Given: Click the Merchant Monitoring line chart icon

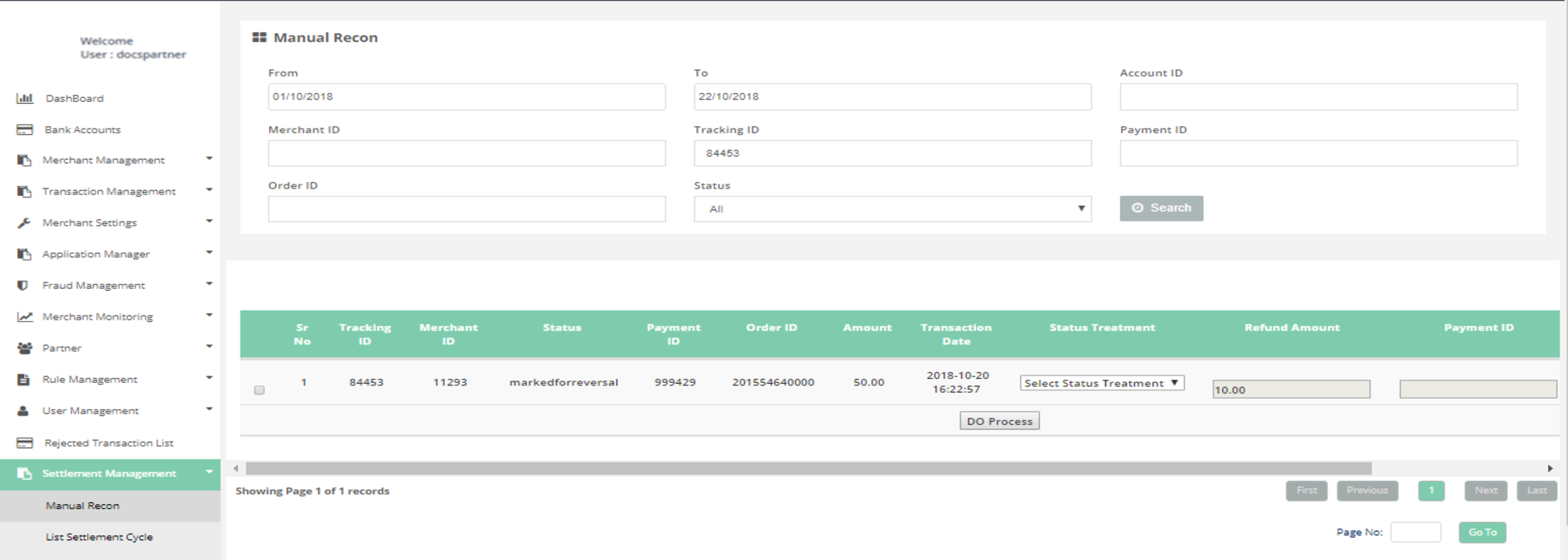Looking at the screenshot, I should point(25,317).
